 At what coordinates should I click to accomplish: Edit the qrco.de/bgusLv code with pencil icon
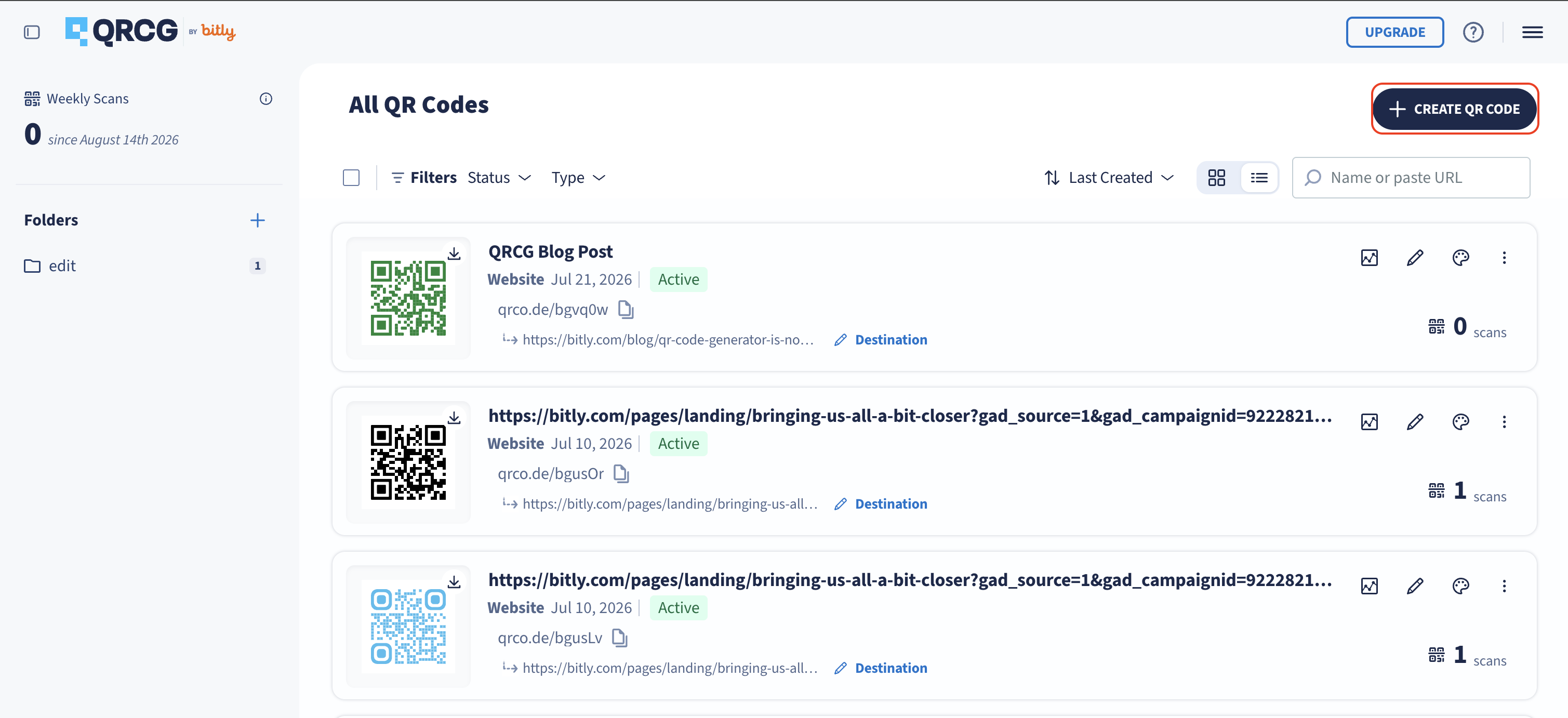pyautogui.click(x=1415, y=586)
